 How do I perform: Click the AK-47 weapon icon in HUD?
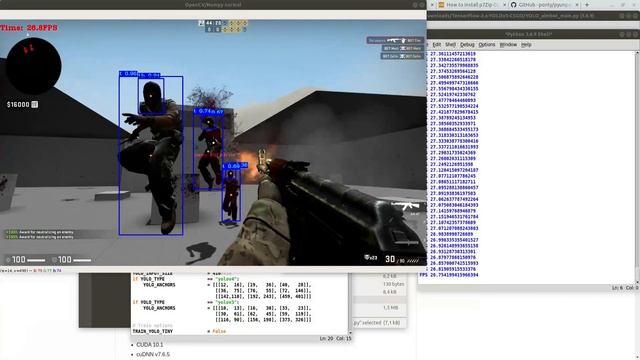(405, 207)
